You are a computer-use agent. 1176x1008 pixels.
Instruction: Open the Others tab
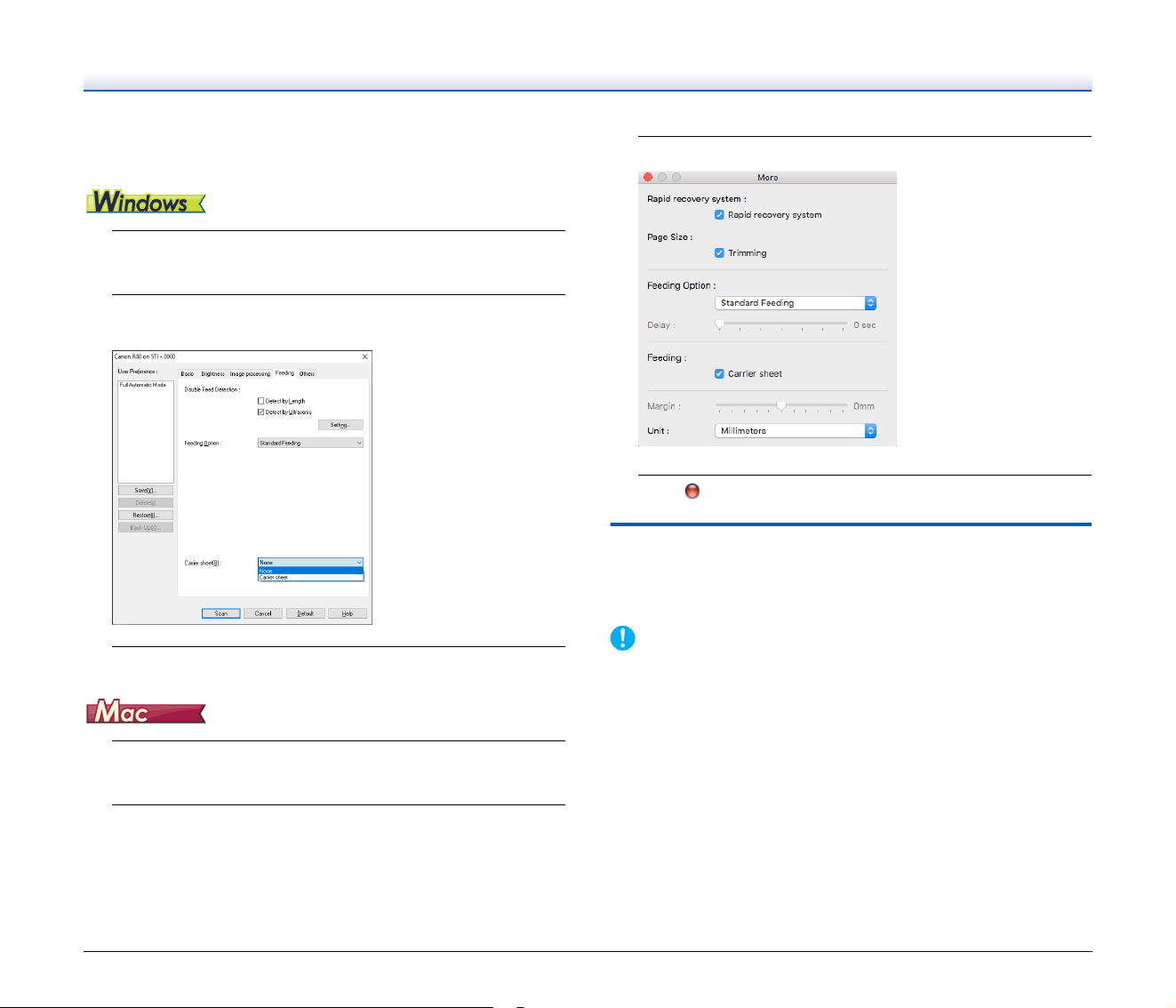307,373
